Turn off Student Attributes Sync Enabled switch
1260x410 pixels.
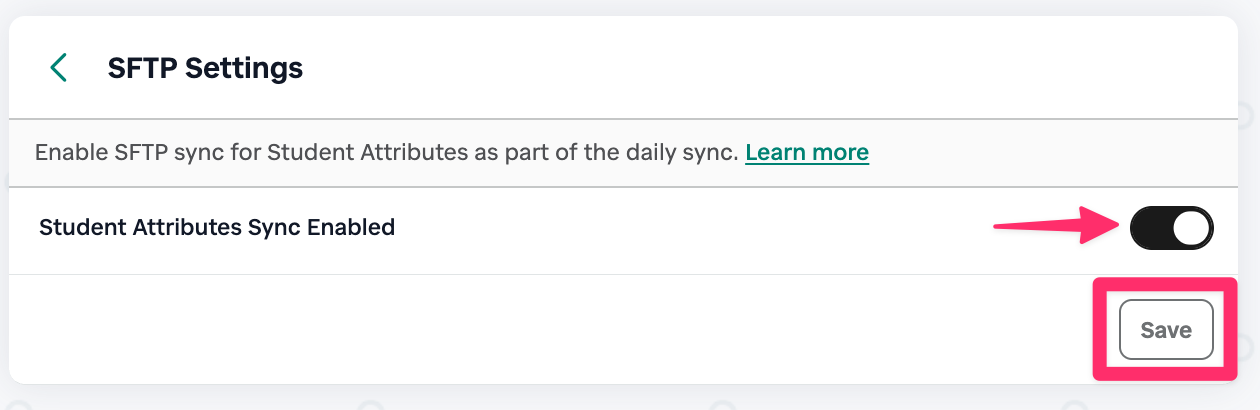coord(1171,228)
